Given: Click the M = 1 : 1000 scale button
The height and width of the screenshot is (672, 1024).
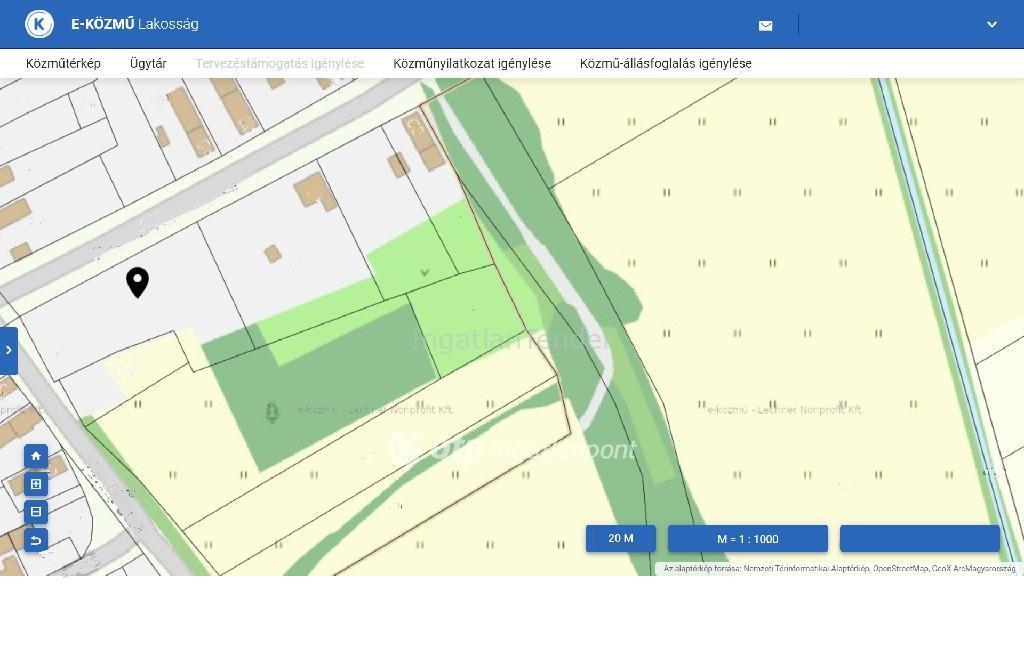Looking at the screenshot, I should point(747,539).
